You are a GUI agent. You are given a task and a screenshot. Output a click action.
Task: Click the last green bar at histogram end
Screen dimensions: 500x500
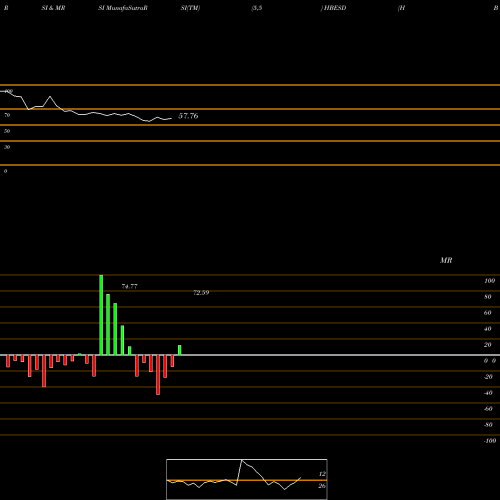pyautogui.click(x=180, y=350)
